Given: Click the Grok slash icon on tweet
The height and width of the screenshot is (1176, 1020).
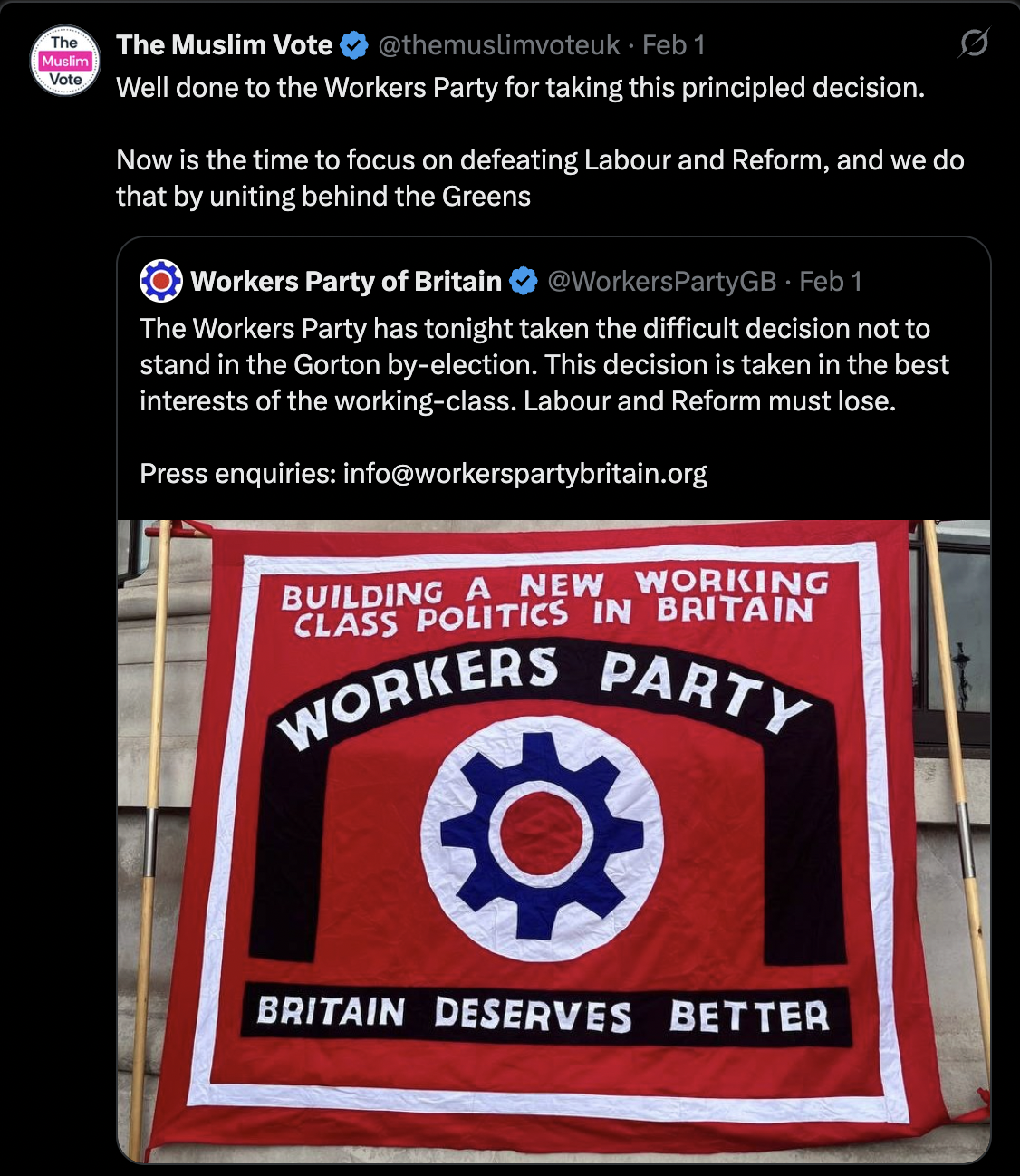Looking at the screenshot, I should [x=973, y=43].
